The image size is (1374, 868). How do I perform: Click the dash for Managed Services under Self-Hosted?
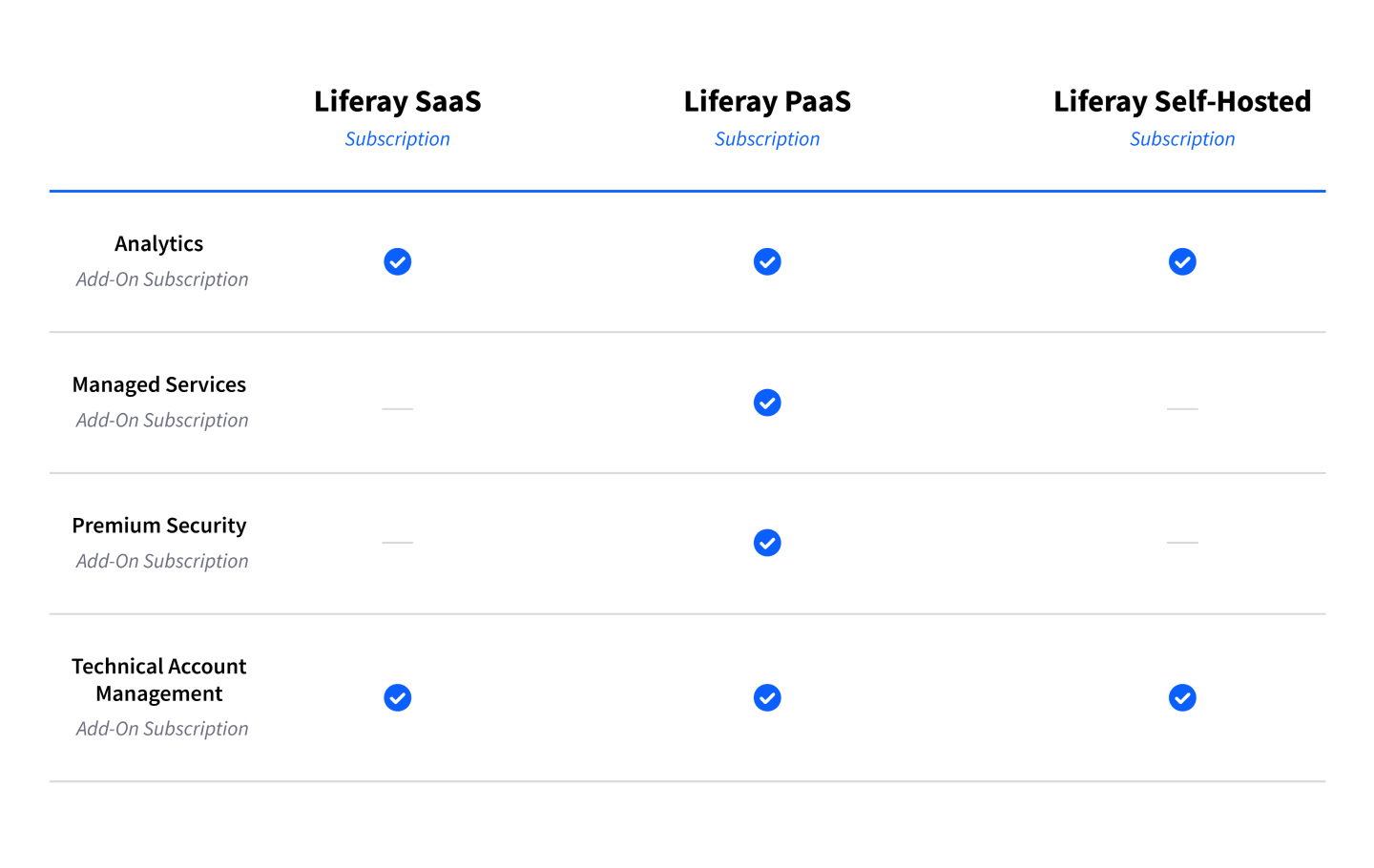(1182, 408)
